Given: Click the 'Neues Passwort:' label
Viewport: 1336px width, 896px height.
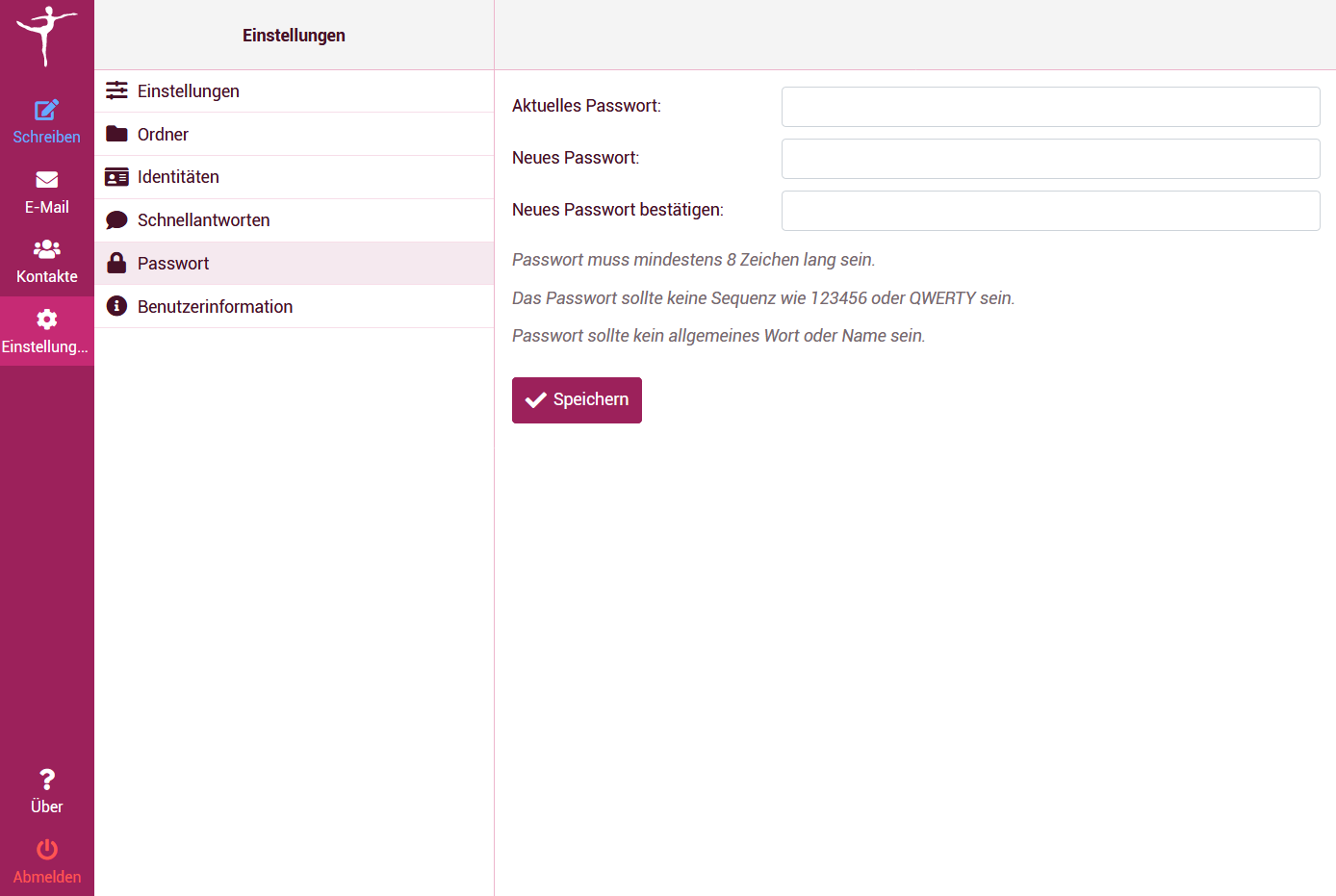Looking at the screenshot, I should 576,158.
